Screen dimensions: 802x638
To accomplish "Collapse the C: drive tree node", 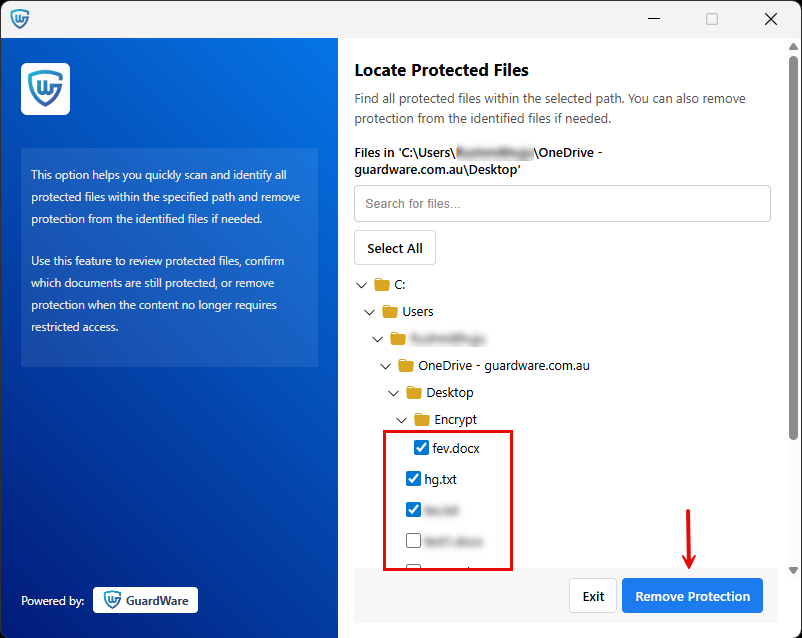I will [361, 284].
